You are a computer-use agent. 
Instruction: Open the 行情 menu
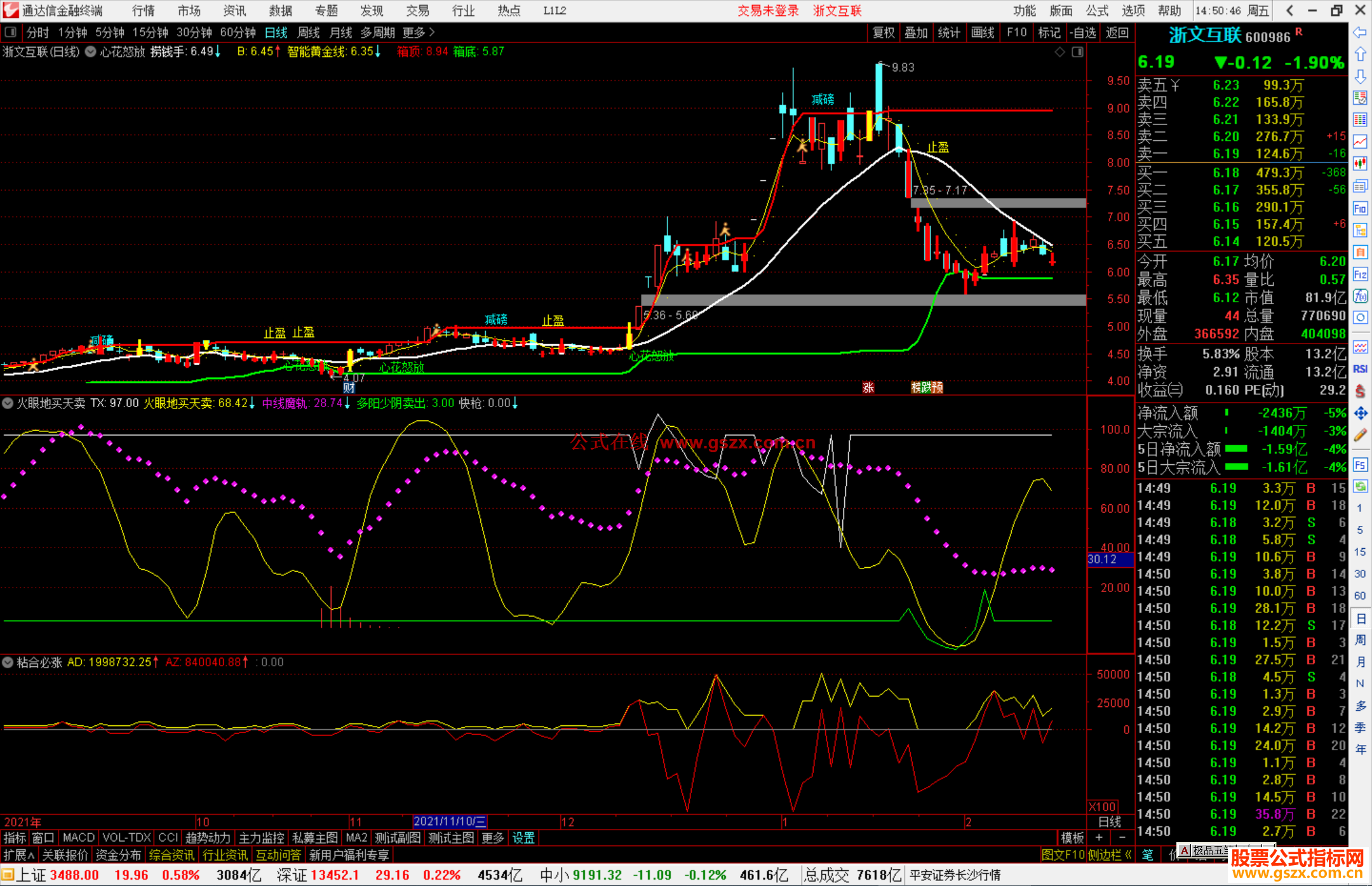(144, 11)
